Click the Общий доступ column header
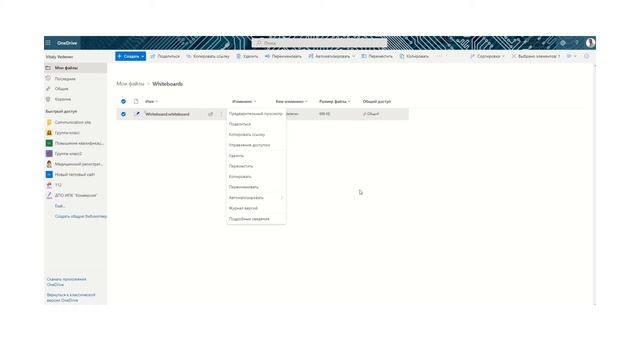This screenshot has width=640, height=360. [x=377, y=101]
